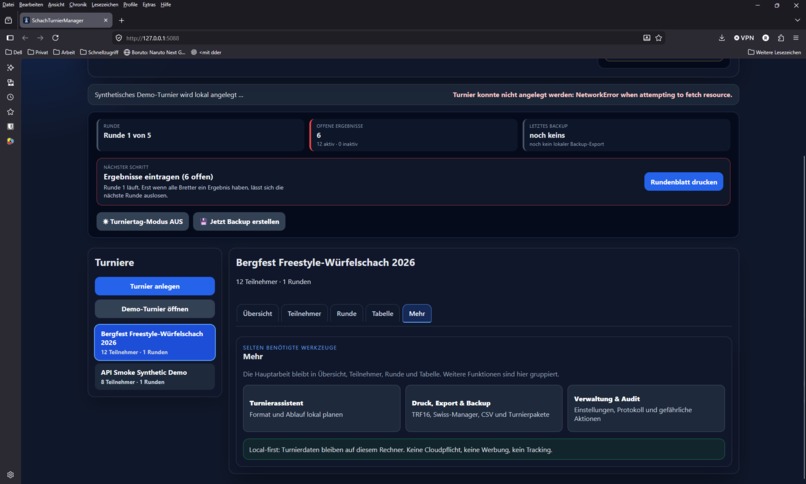Open the colorful extension sidebar icon

[10, 141]
